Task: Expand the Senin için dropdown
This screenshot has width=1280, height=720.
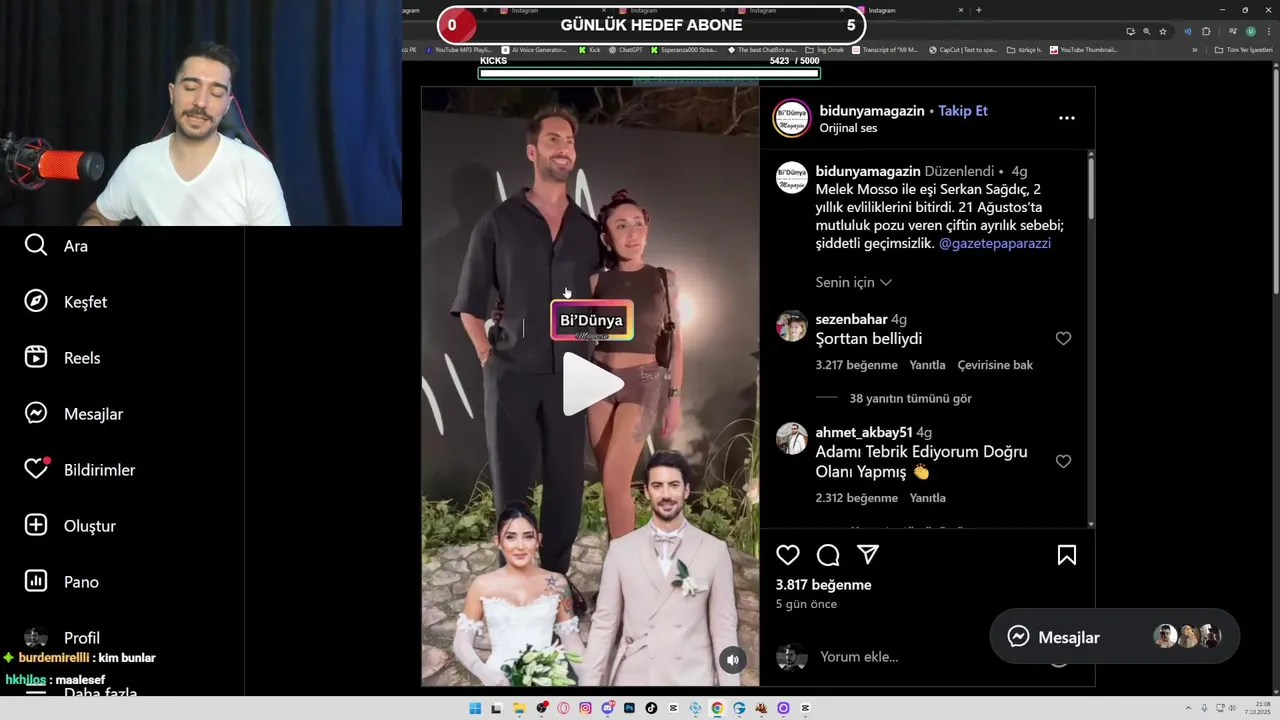Action: coord(853,283)
